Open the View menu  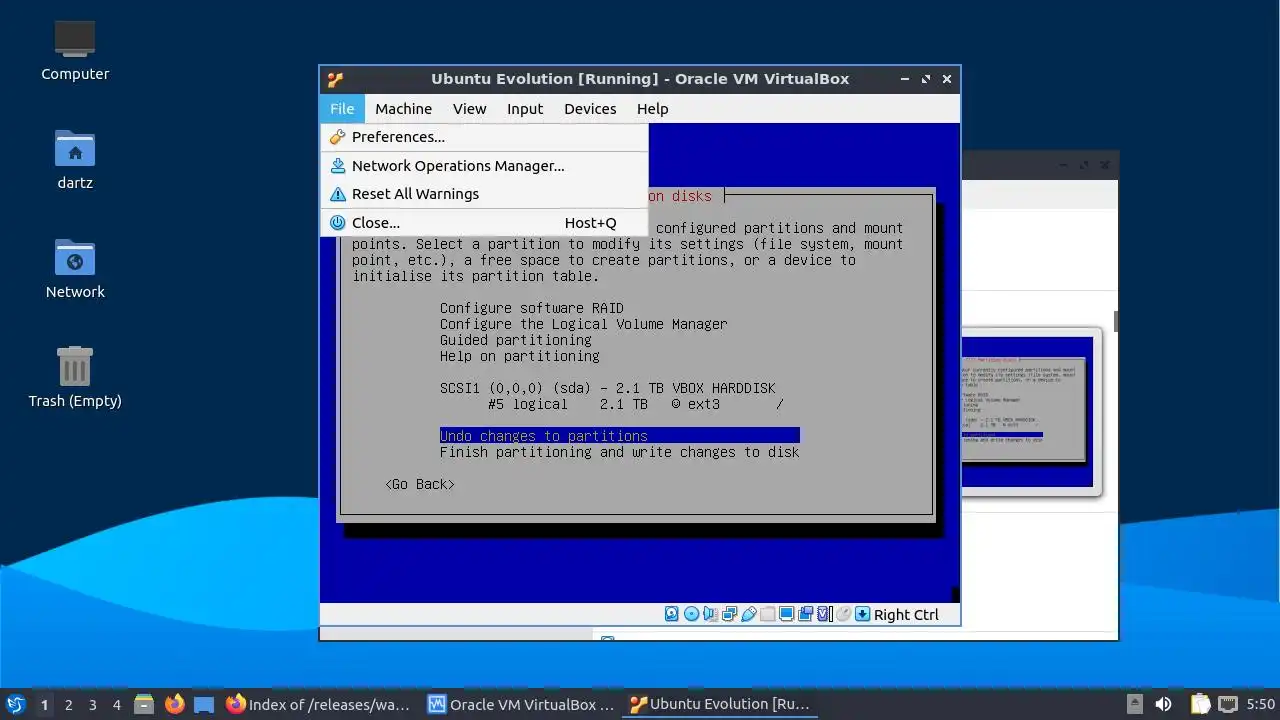tap(469, 109)
